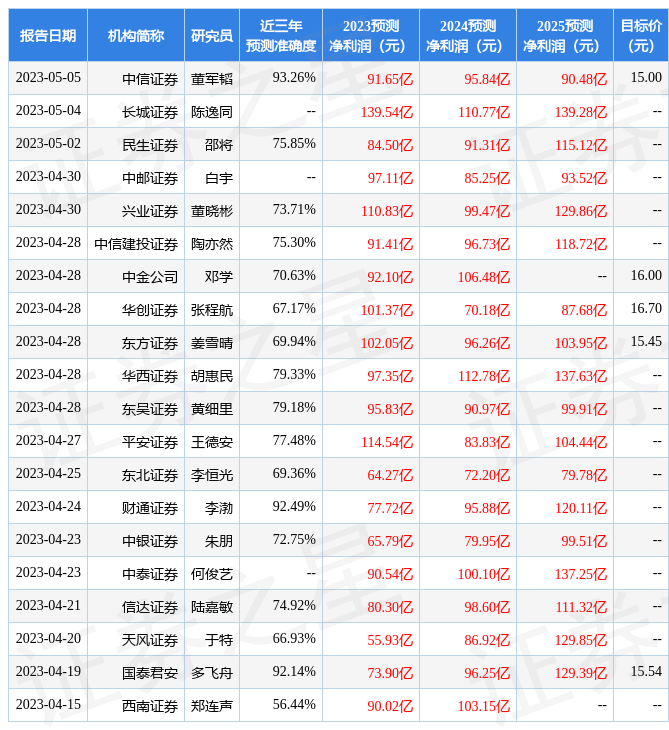The image size is (669, 730).
Task: Click researcher name 黄细里
Action: [212, 409]
